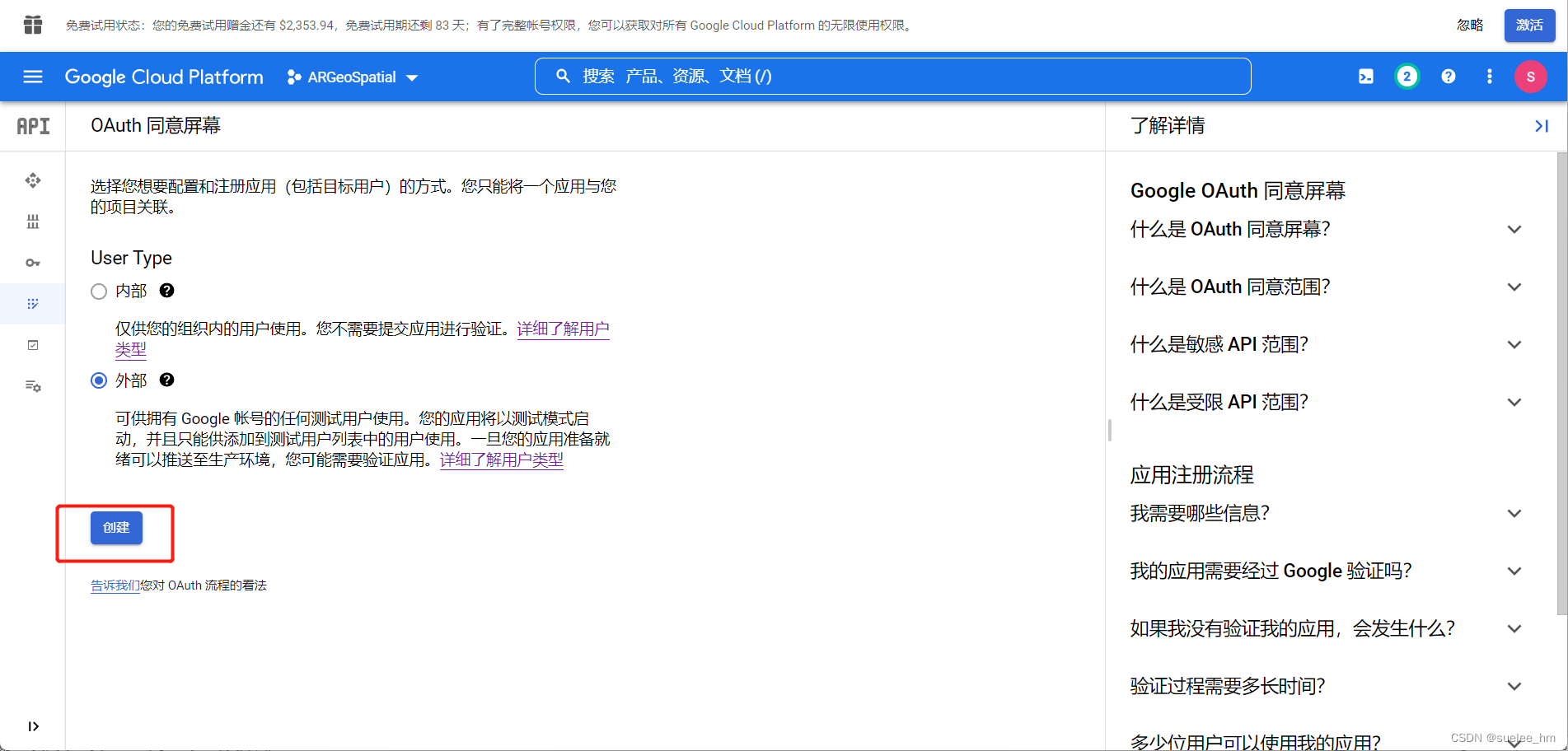Click the API logo in sidebar
The width and height of the screenshot is (1568, 751).
(x=33, y=126)
